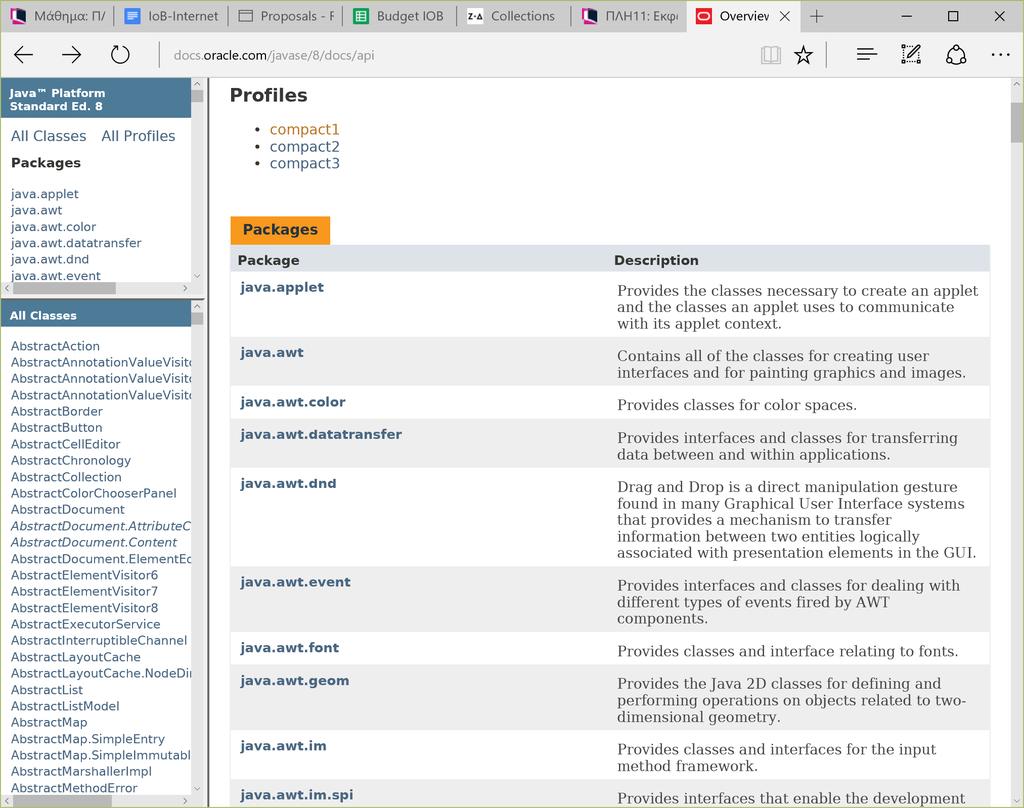
Task: Click the vertical scrollbar of main page
Action: 1017,122
